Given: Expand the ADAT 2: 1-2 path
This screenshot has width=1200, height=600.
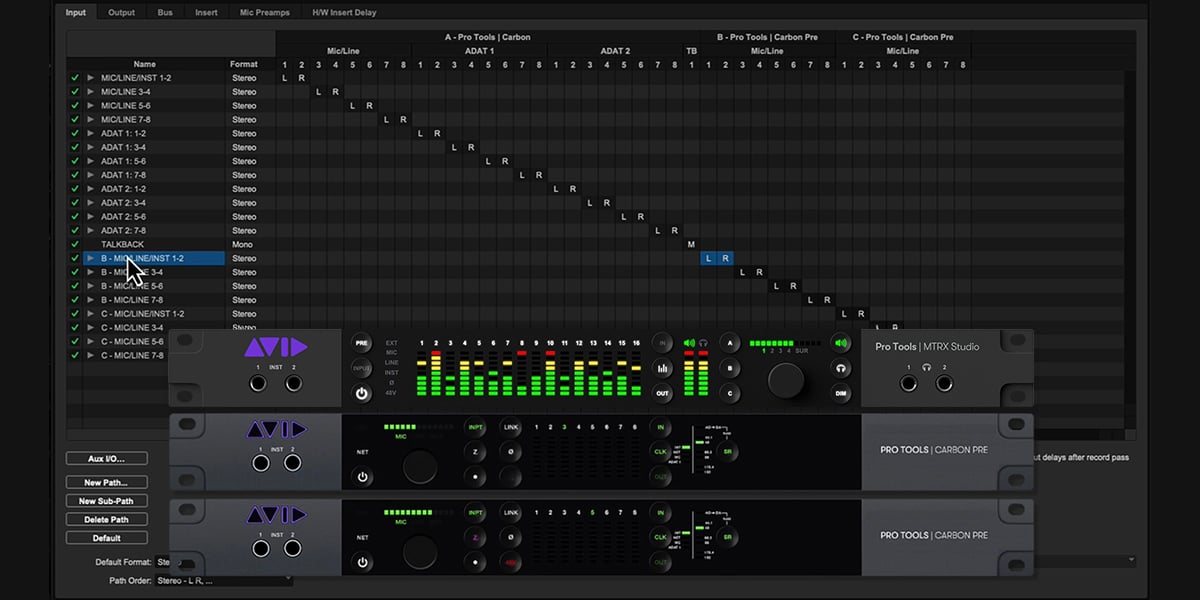Looking at the screenshot, I should [x=90, y=189].
